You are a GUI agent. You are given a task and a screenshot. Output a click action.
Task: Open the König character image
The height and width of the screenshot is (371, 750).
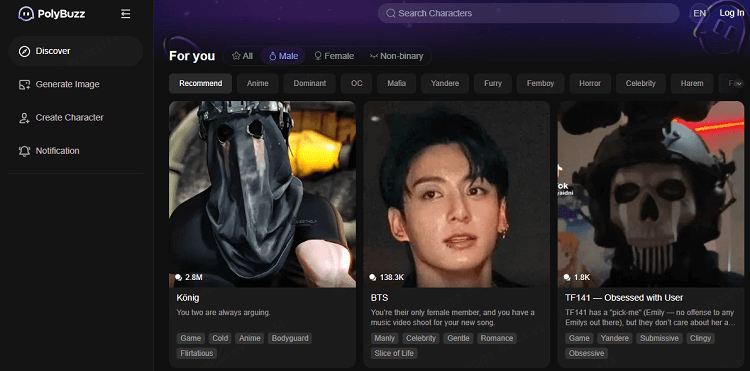pos(263,194)
